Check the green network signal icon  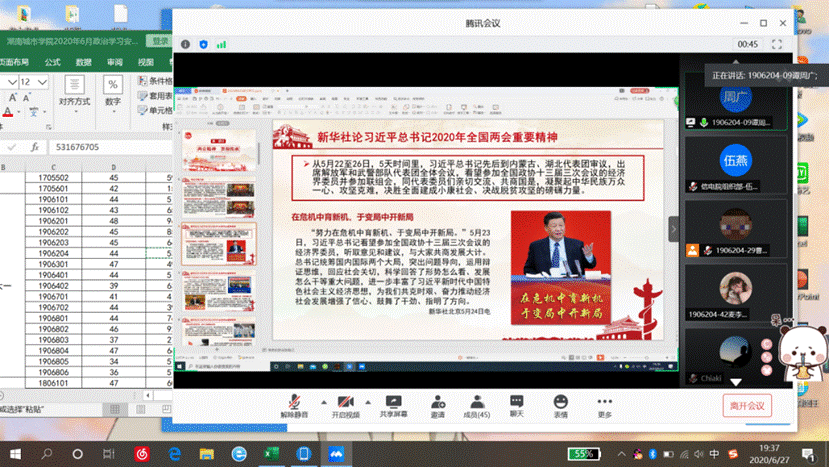[x=221, y=44]
